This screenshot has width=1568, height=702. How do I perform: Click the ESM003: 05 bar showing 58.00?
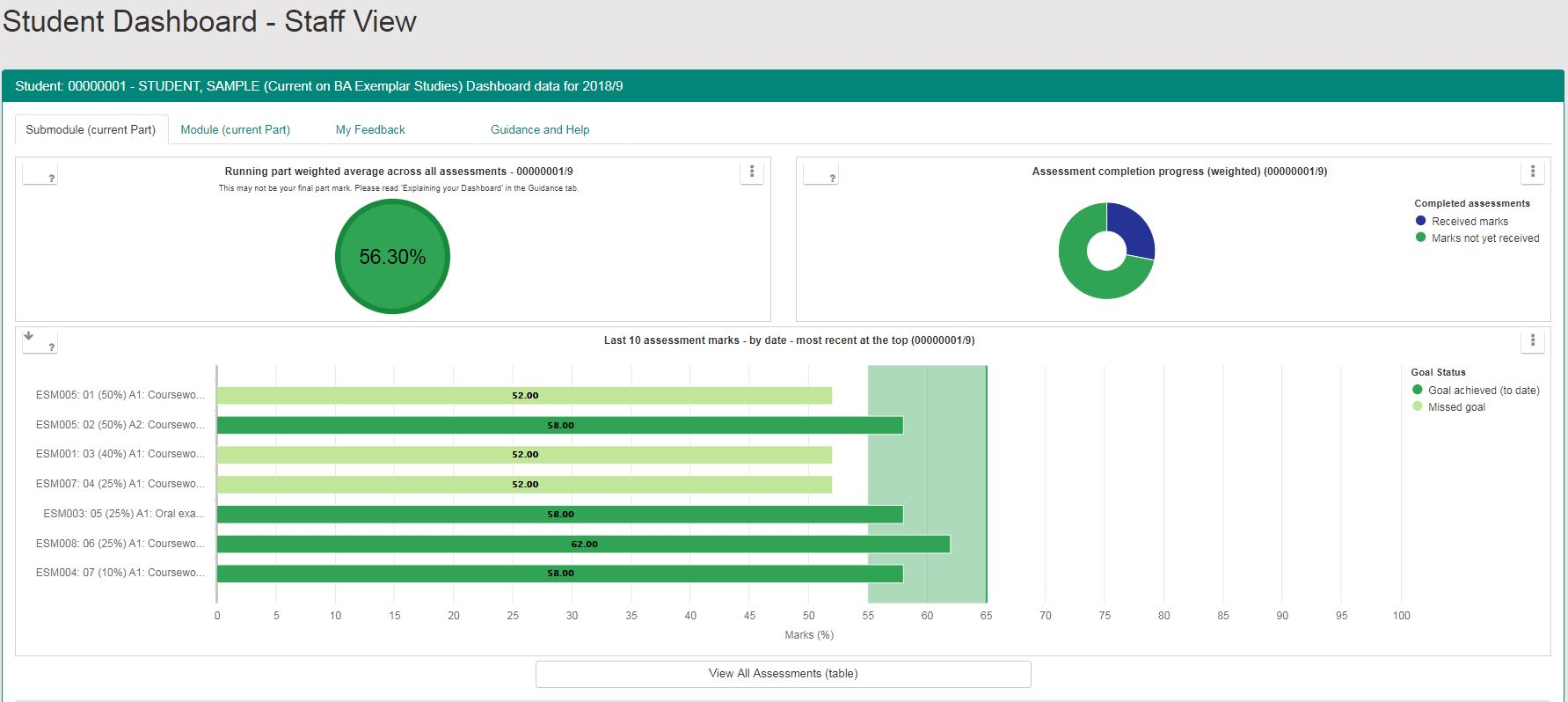tap(560, 515)
